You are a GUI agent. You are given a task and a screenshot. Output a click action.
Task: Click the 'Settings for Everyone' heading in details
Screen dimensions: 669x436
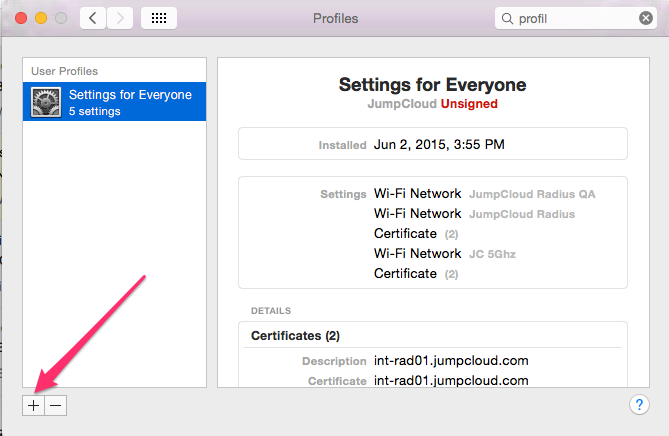point(432,84)
